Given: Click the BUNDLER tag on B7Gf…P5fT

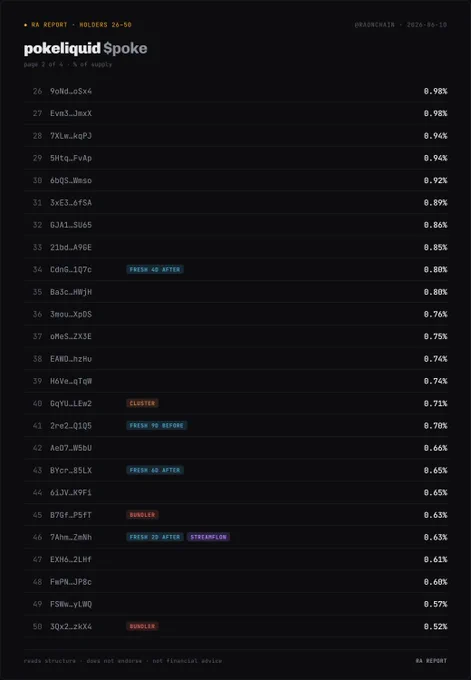Looking at the screenshot, I should (142, 515).
